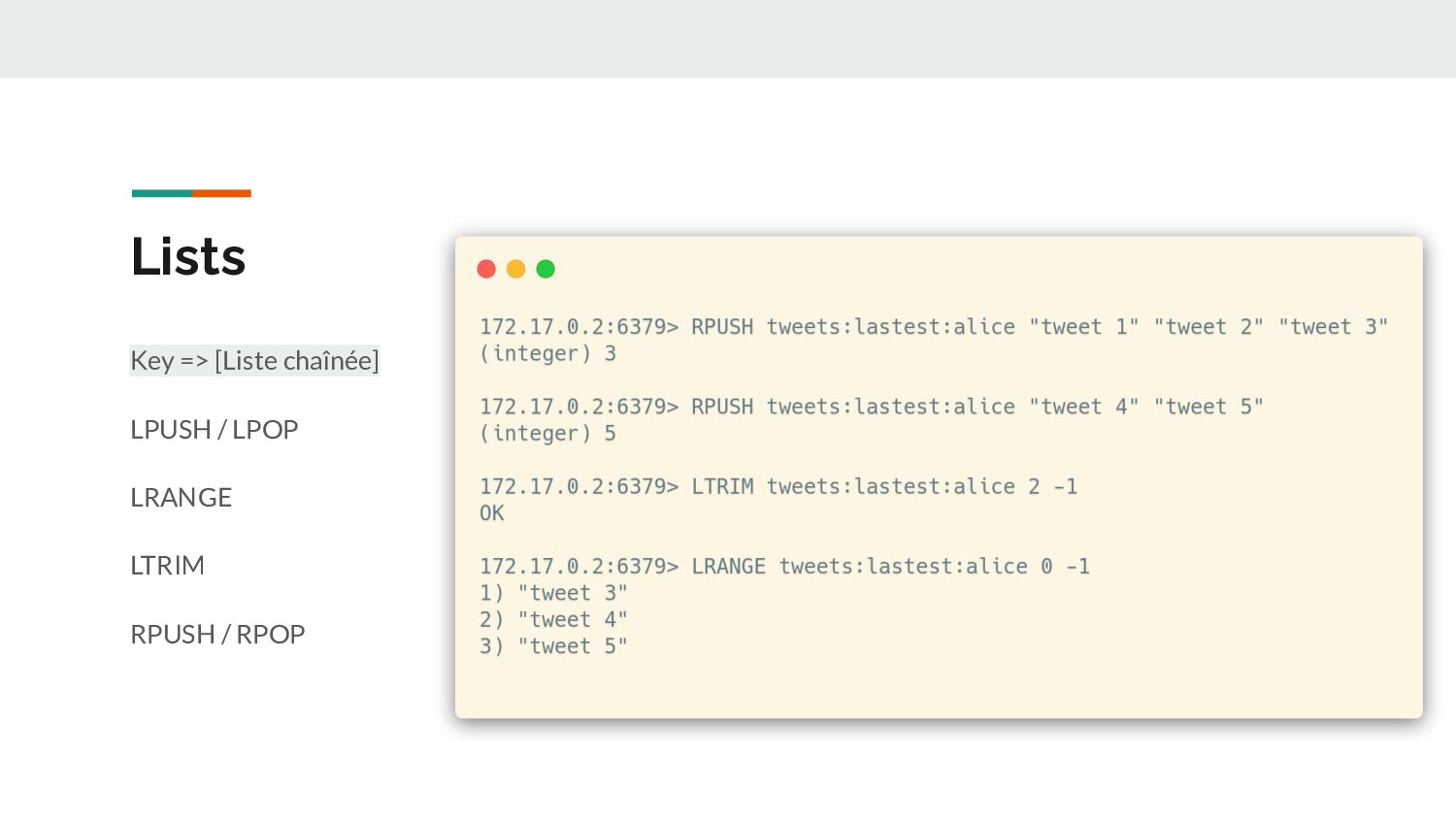The height and width of the screenshot is (819, 1456).
Task: Click the "Lists" slide title
Action: [x=188, y=257]
